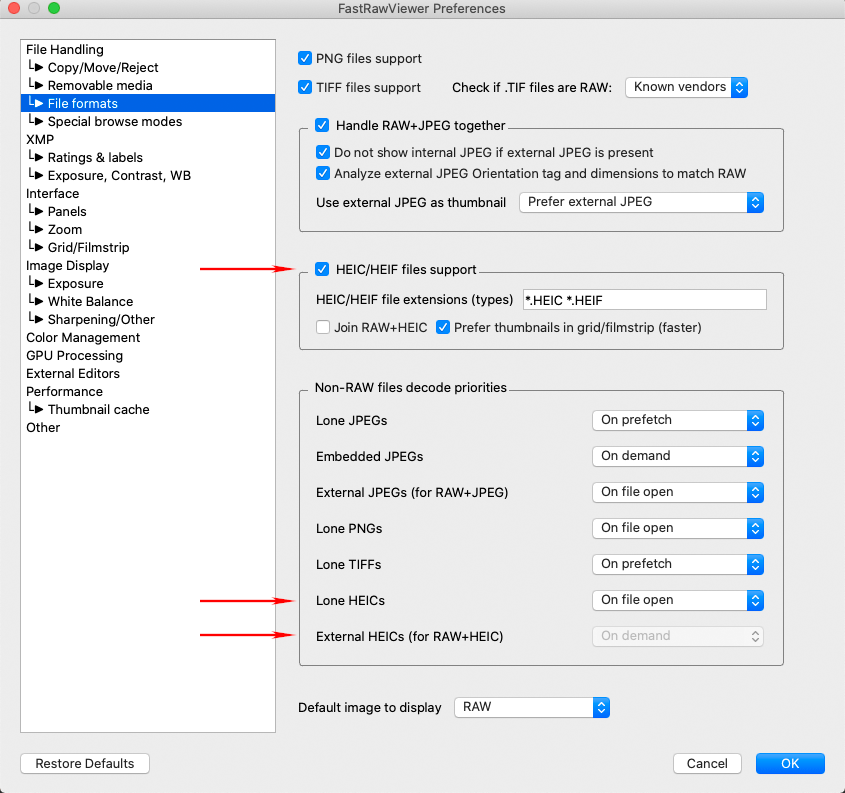Screen dimensions: 845x793
Task: Change the Lone JPEGs decode priority
Action: pyautogui.click(x=677, y=420)
